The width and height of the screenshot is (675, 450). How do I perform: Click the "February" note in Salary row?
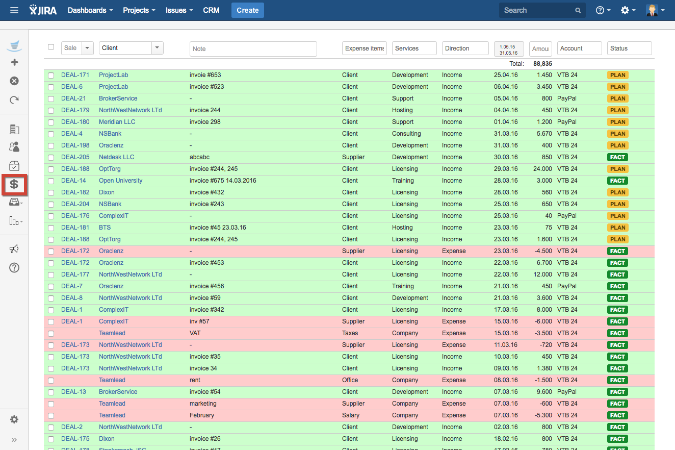201,416
